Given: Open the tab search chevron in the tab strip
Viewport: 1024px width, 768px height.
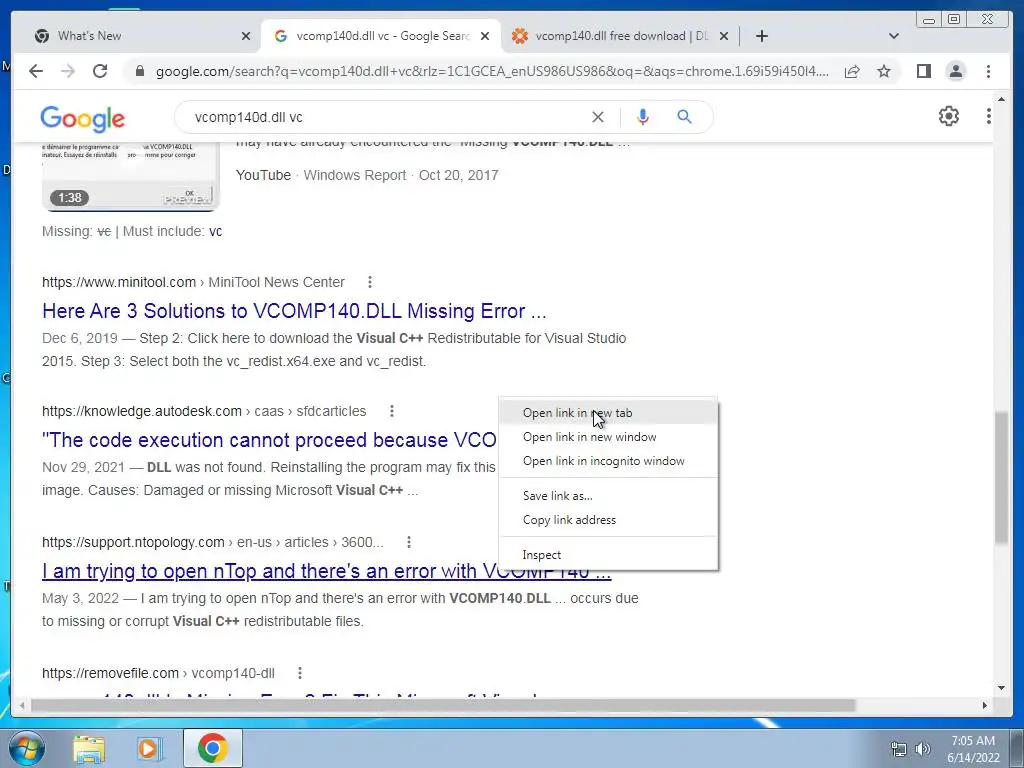Looking at the screenshot, I should [893, 36].
